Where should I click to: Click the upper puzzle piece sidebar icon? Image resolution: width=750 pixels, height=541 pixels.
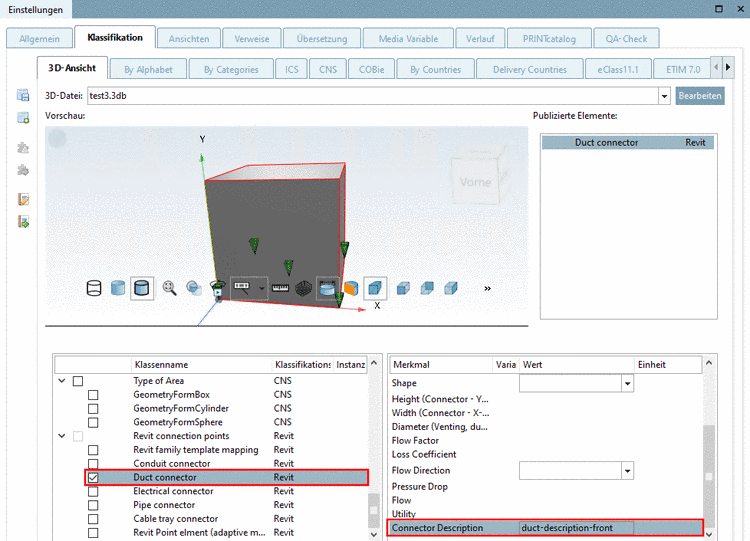click(x=23, y=148)
